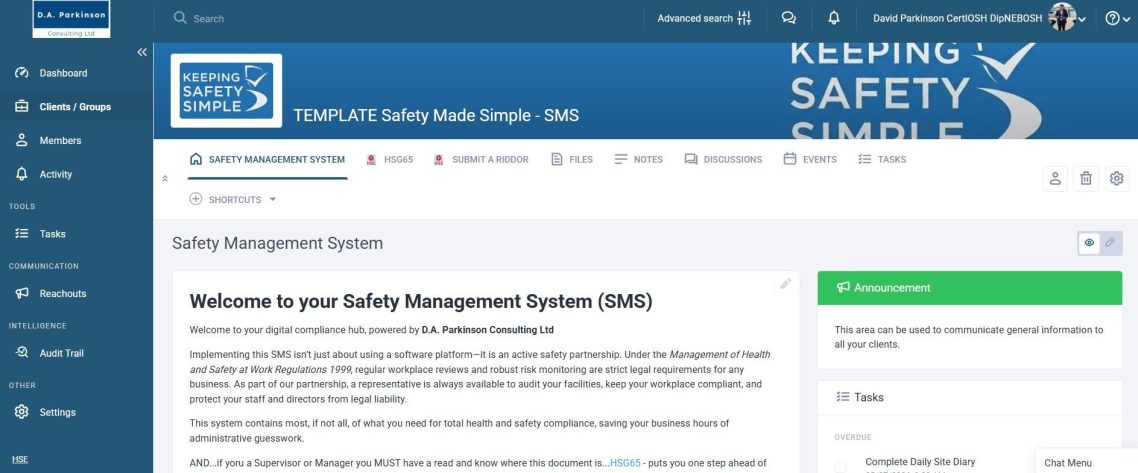Click the plus icon beside Shortcuts
The image size is (1138, 473).
[195, 199]
